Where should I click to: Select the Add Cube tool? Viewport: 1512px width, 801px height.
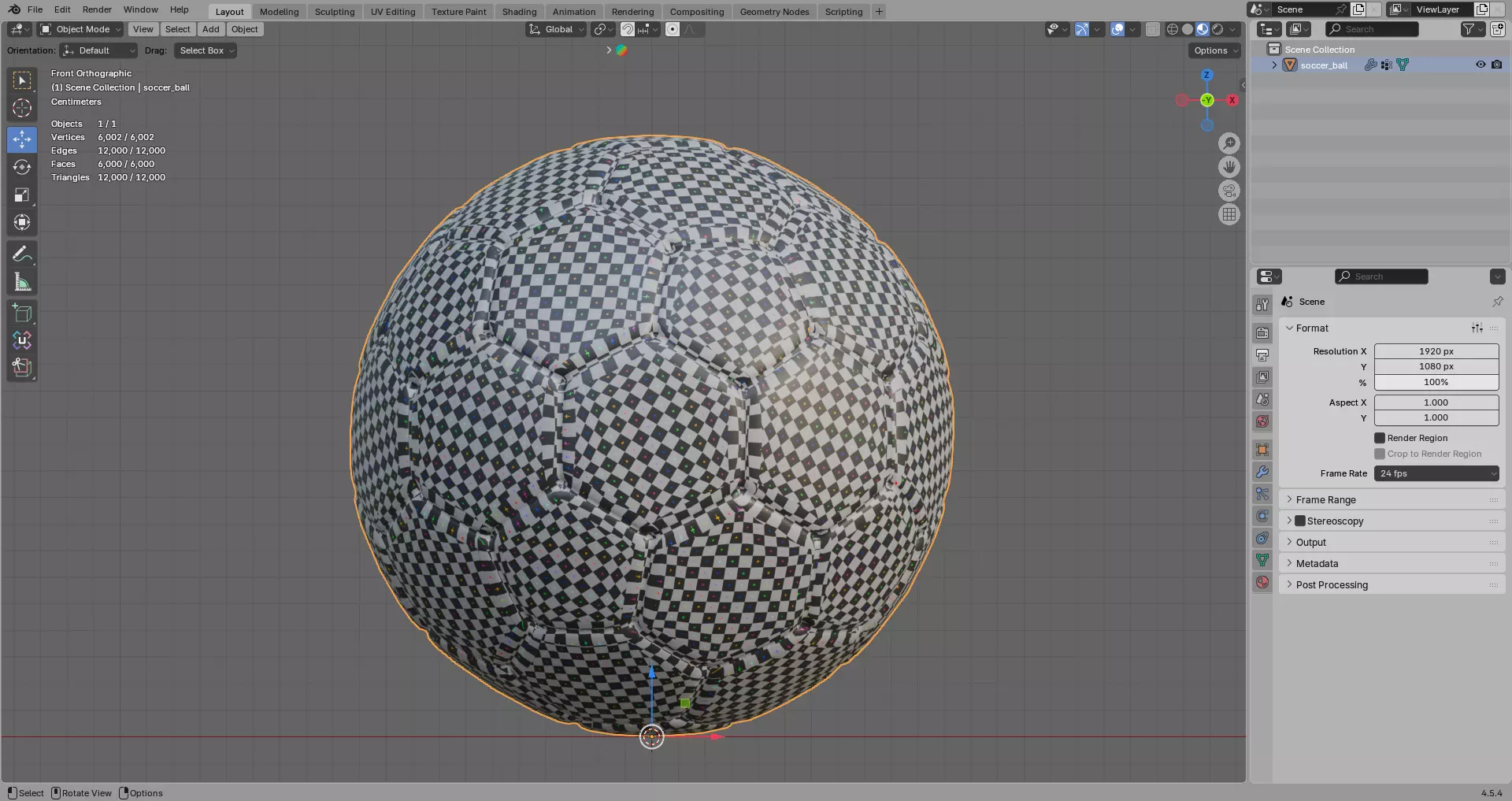tap(22, 313)
